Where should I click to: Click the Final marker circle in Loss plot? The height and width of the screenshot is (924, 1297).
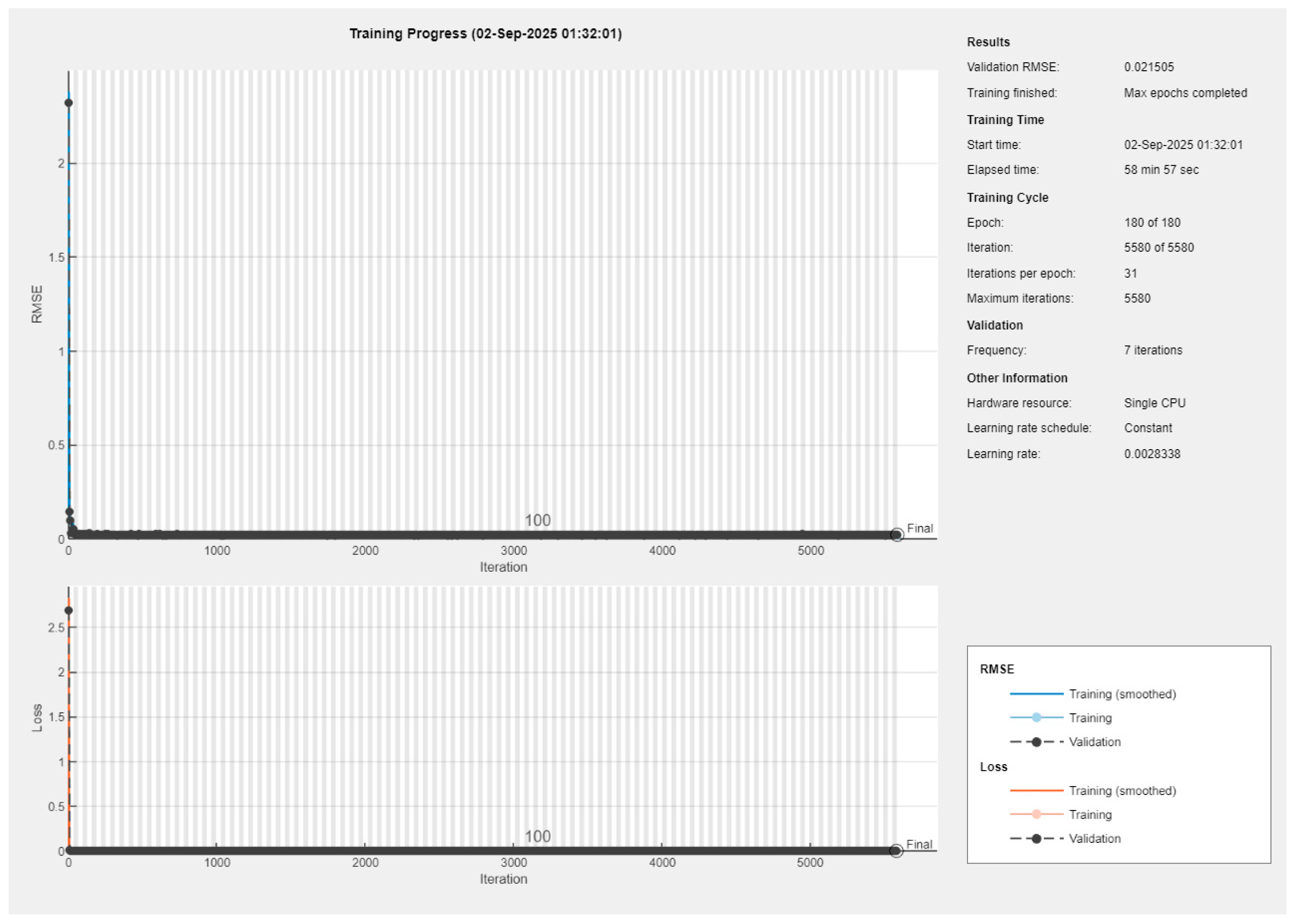(896, 851)
